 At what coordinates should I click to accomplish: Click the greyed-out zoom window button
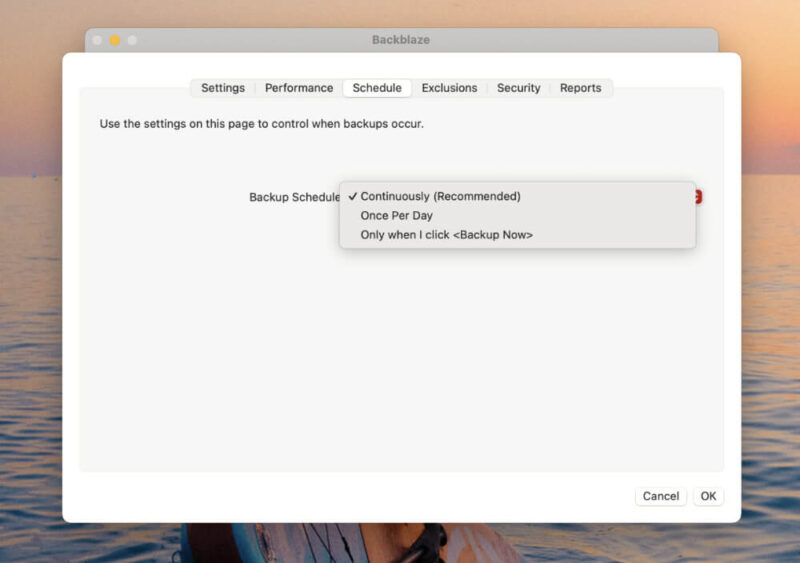(132, 40)
